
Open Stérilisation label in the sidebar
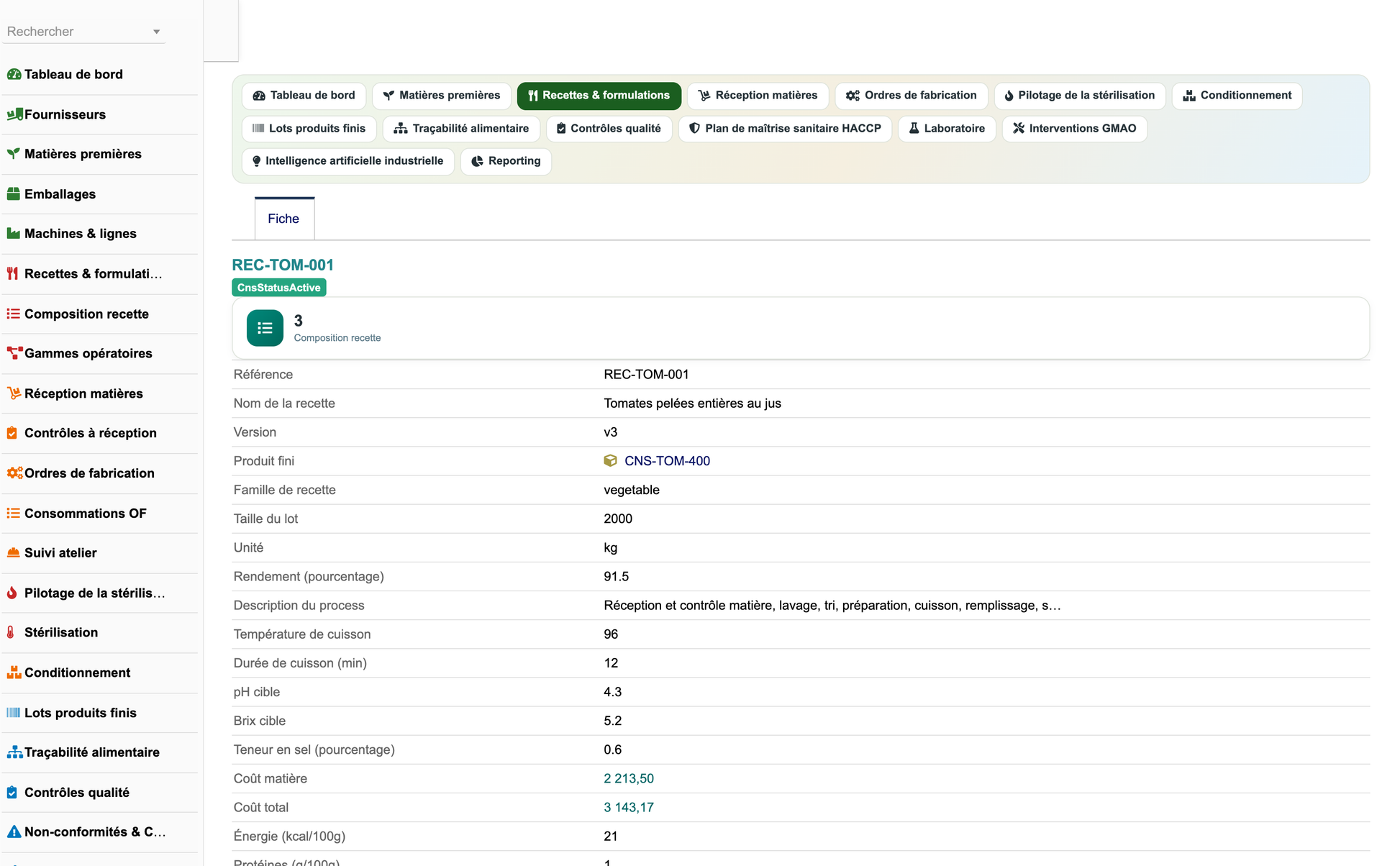(x=61, y=632)
